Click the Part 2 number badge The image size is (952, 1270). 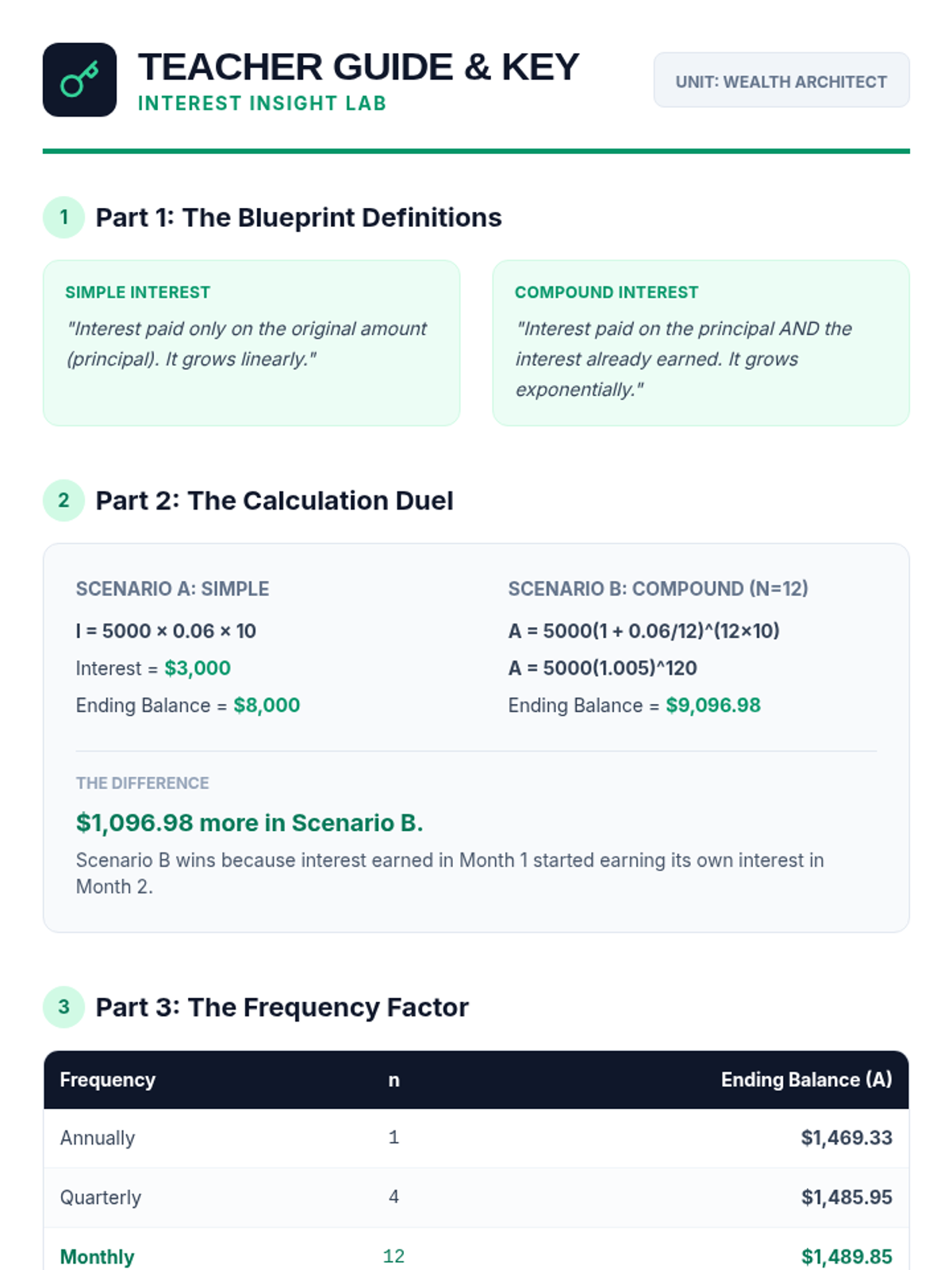click(63, 500)
